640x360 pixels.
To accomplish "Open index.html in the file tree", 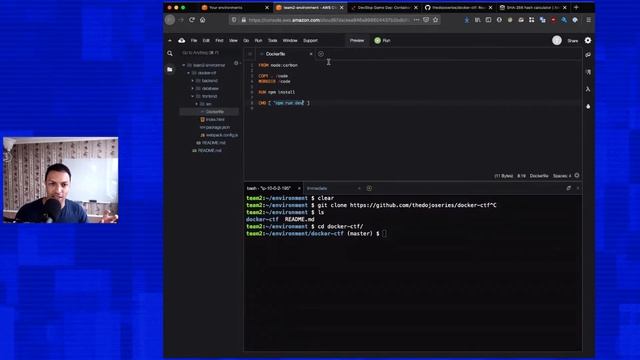I will pyautogui.click(x=215, y=119).
